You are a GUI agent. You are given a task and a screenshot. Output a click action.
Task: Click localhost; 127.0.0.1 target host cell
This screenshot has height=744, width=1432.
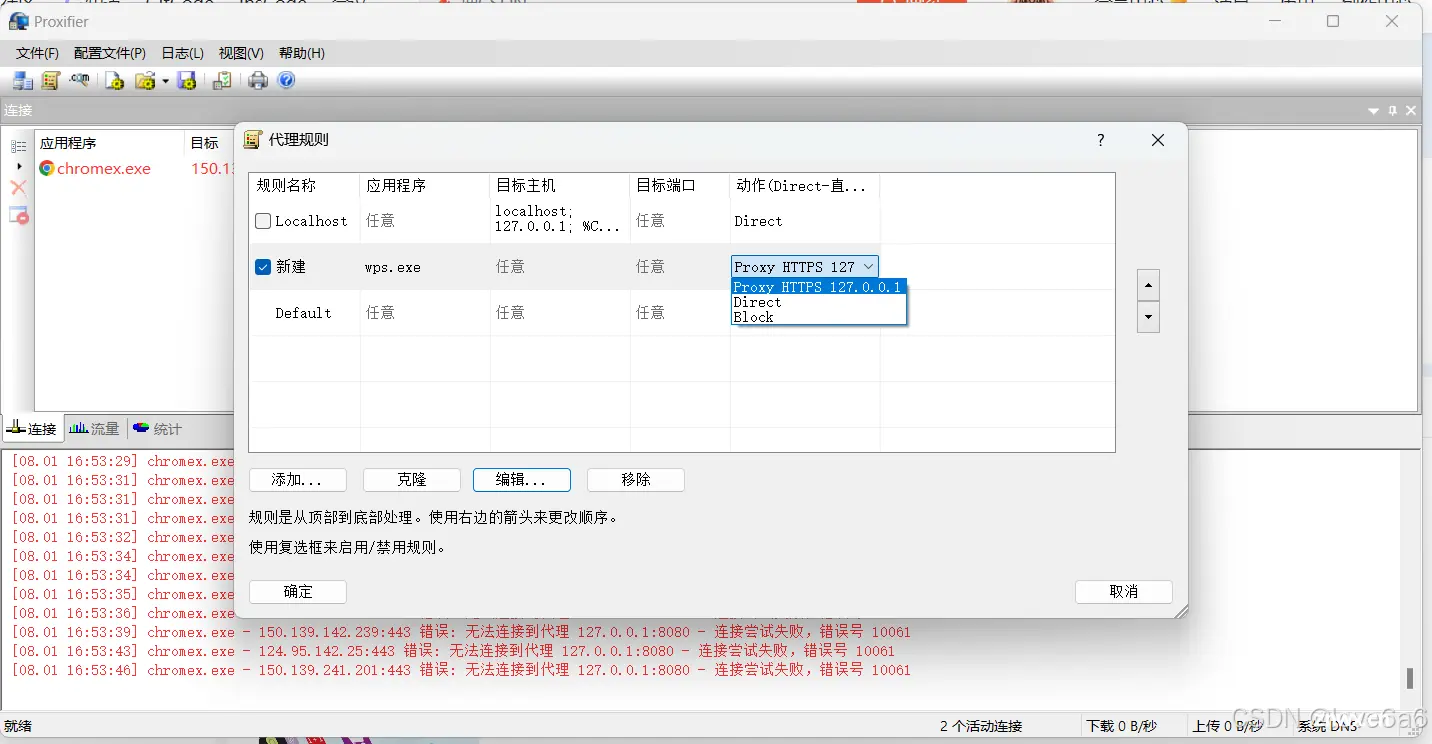coord(560,220)
